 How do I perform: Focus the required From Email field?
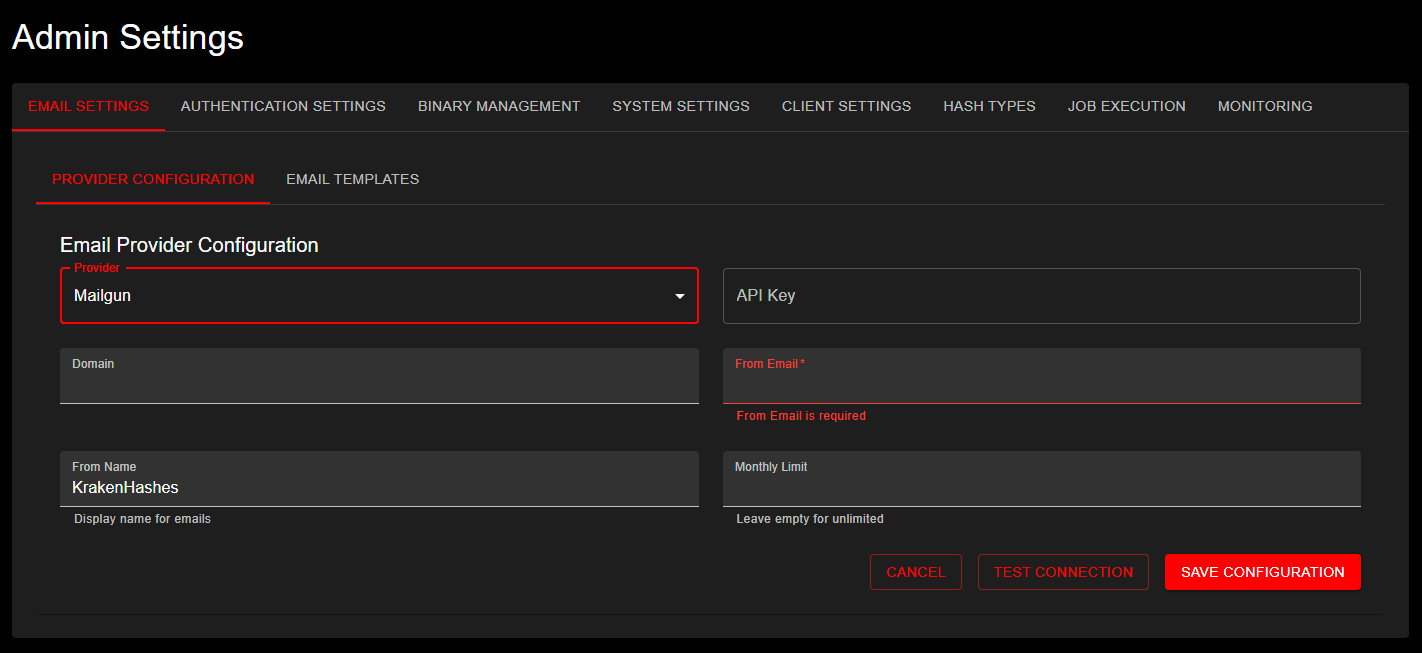tap(1041, 382)
